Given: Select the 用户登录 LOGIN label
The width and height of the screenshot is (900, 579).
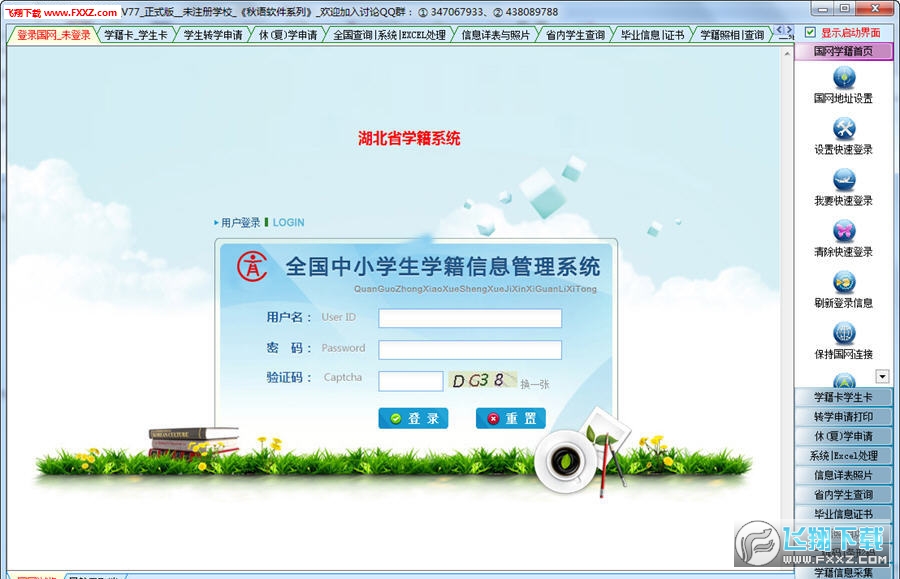Looking at the screenshot, I should click(259, 223).
